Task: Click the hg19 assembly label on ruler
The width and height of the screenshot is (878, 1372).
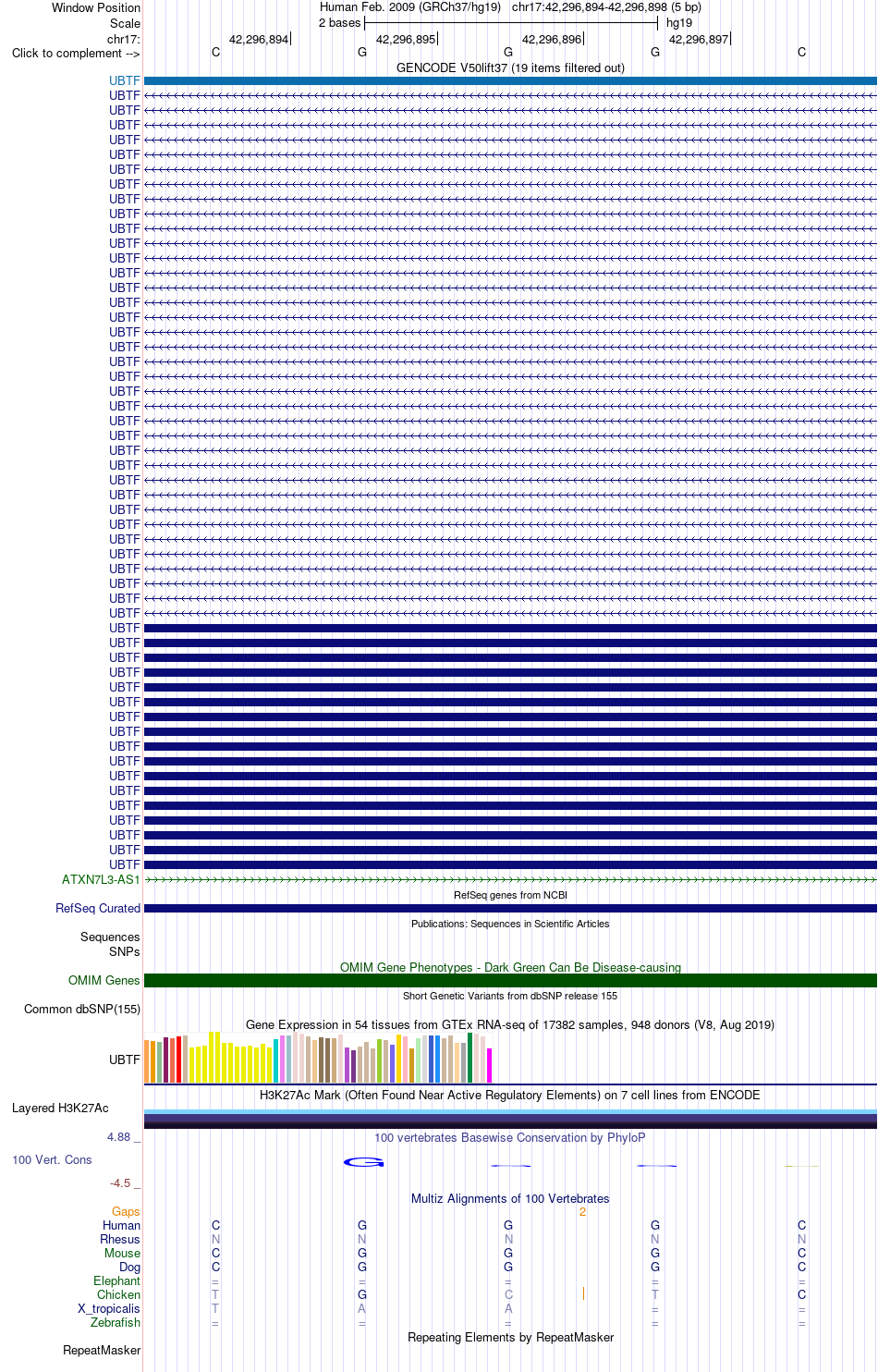Action: click(x=679, y=23)
